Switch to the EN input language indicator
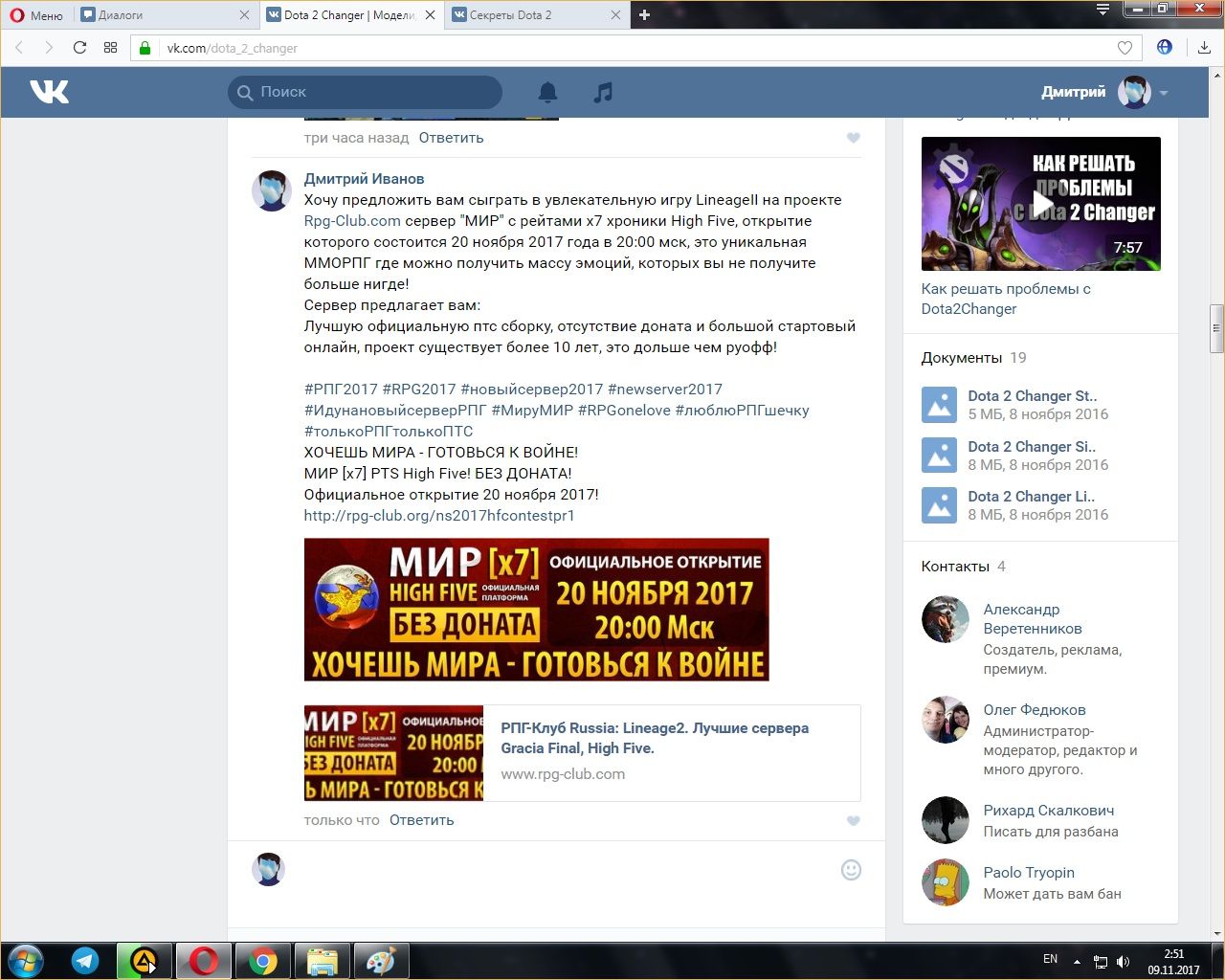The height and width of the screenshot is (980, 1225). (1050, 959)
